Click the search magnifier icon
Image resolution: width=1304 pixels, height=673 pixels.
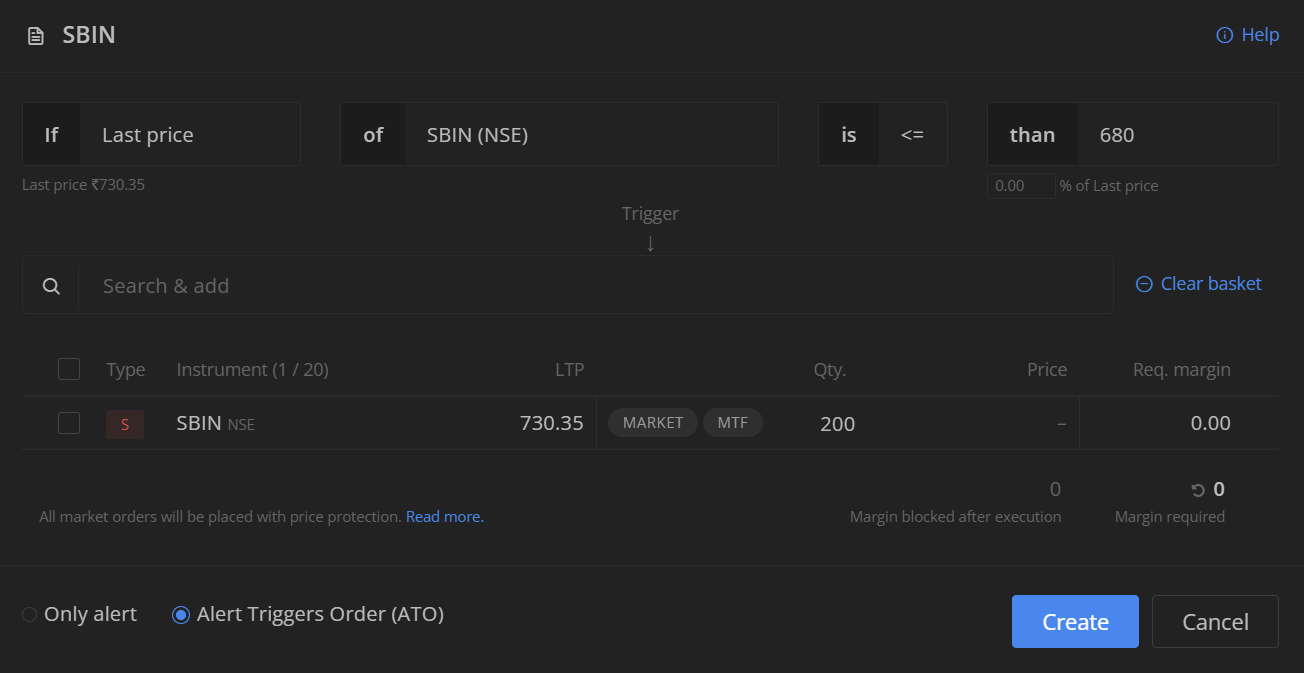51,286
